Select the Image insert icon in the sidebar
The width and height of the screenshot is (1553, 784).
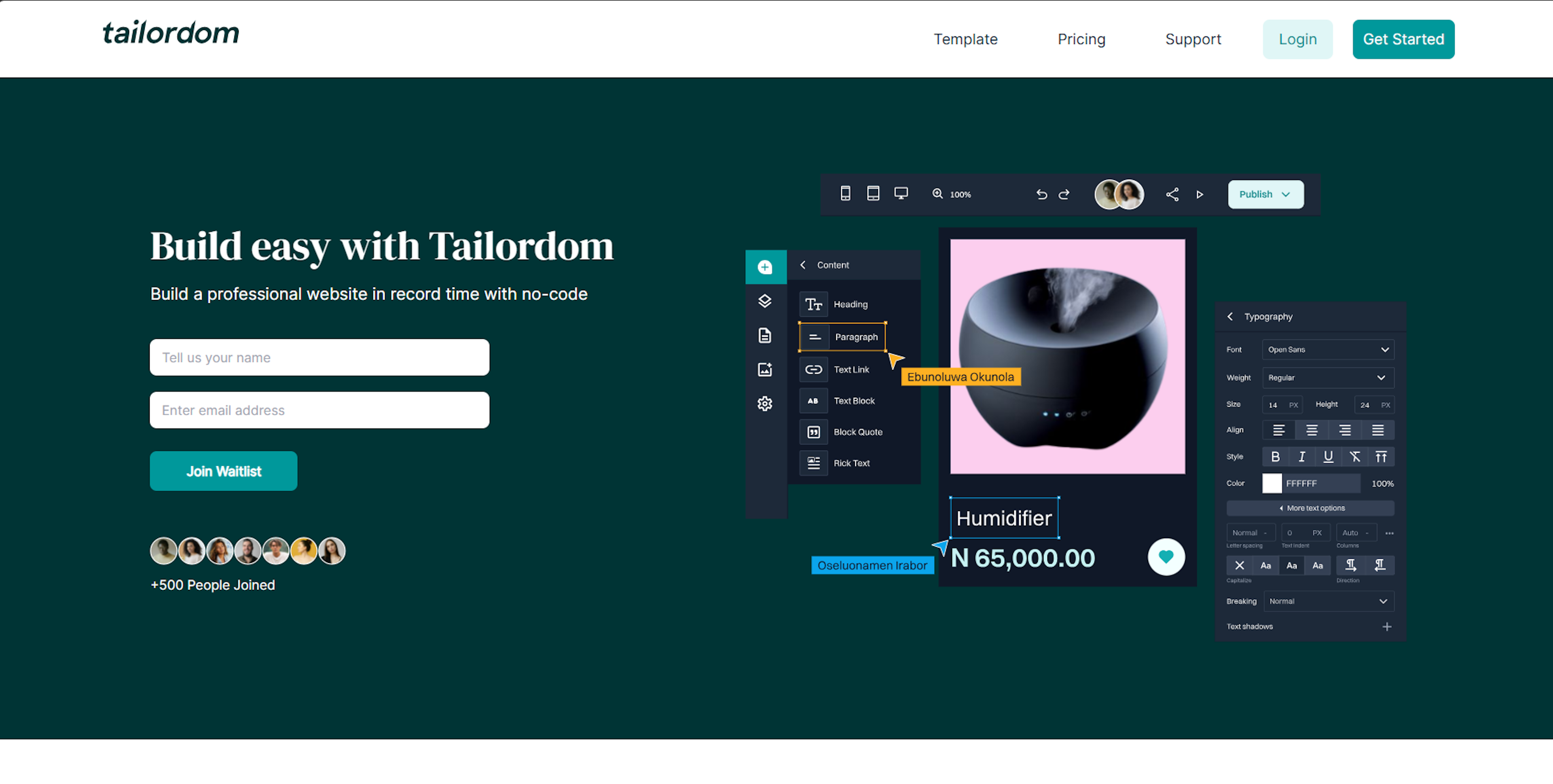pos(765,370)
